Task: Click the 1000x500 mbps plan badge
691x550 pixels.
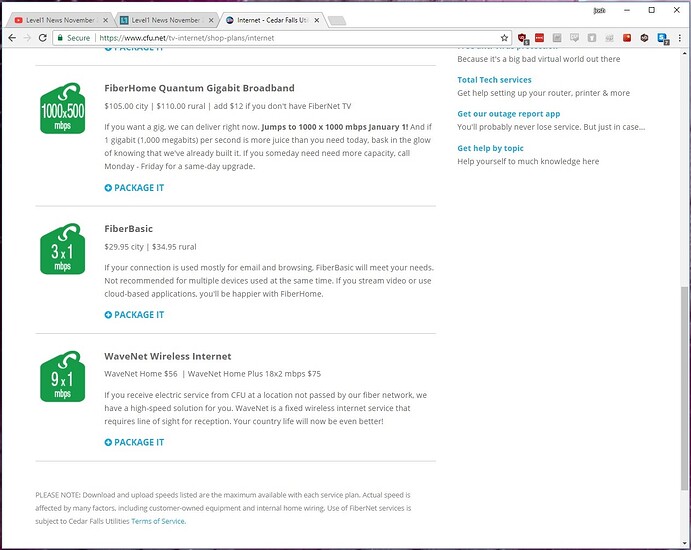Action: pos(62,108)
